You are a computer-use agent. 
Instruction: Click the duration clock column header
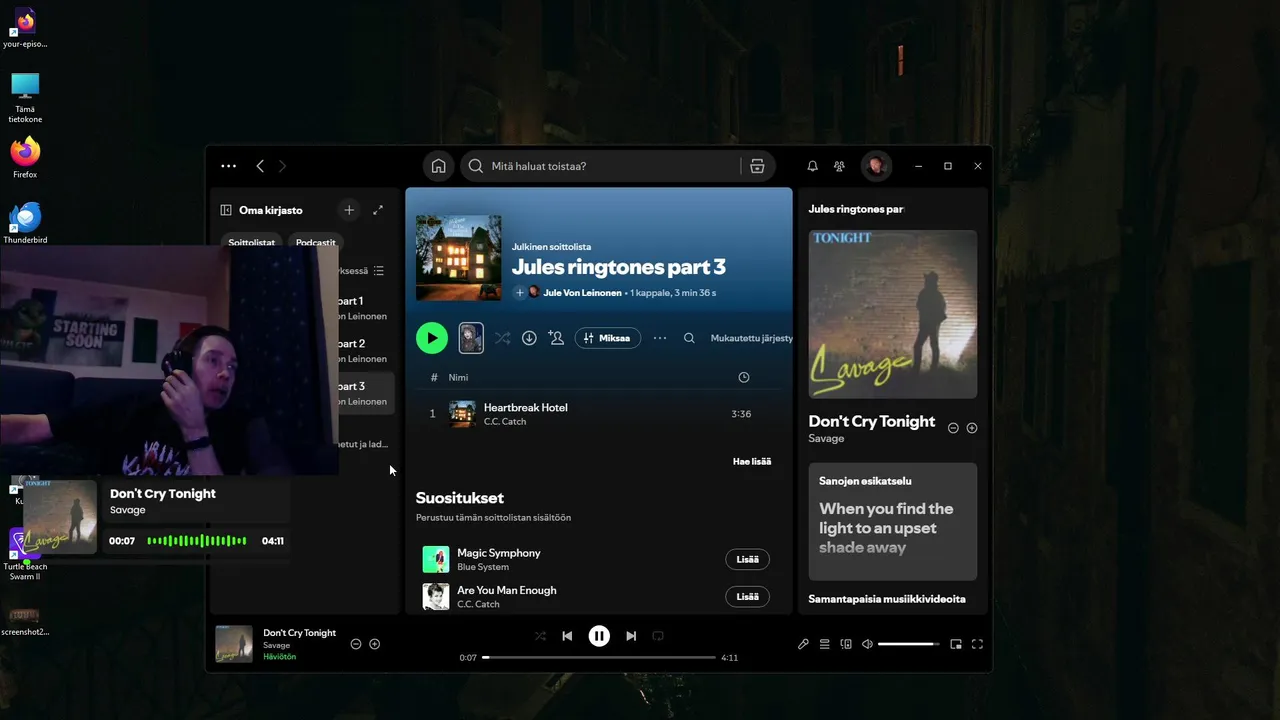[x=743, y=377]
